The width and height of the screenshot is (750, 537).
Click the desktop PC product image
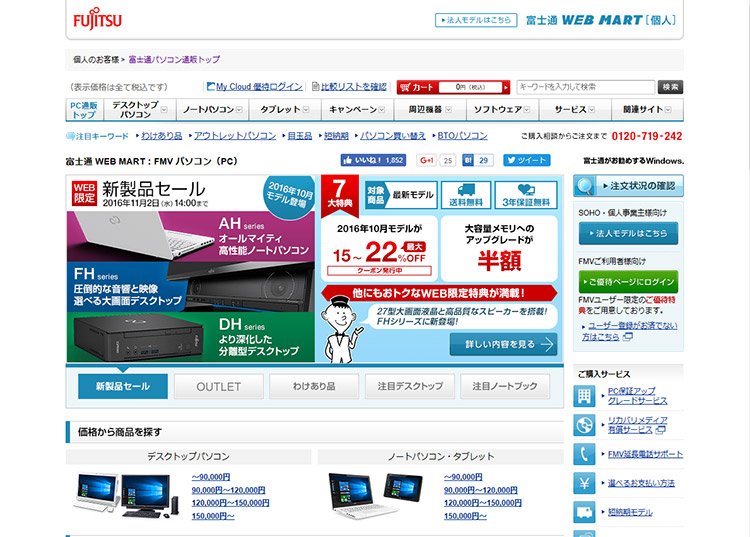[127, 496]
